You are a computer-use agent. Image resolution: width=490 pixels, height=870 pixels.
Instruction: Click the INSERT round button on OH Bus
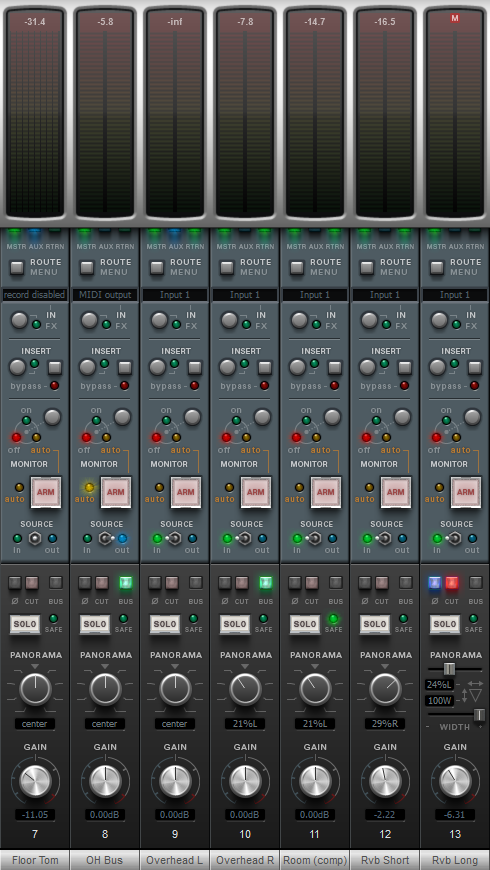click(x=87, y=367)
